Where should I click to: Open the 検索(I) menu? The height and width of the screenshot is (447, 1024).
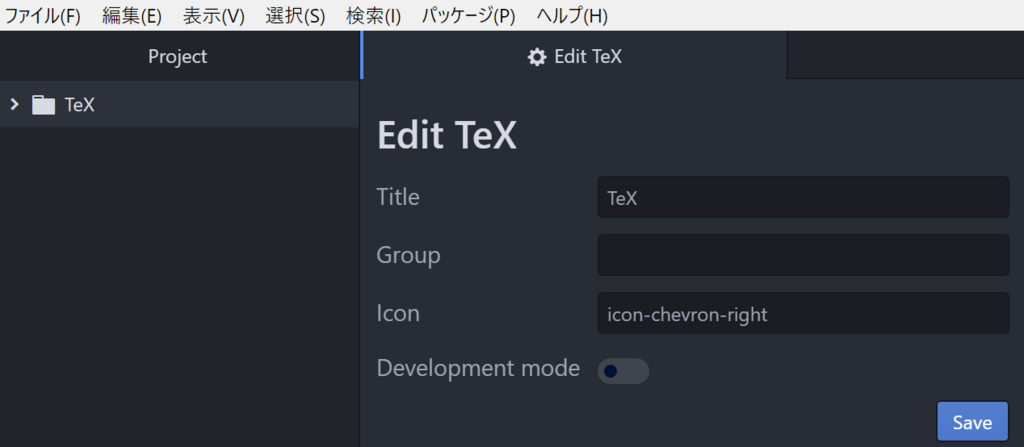click(374, 16)
